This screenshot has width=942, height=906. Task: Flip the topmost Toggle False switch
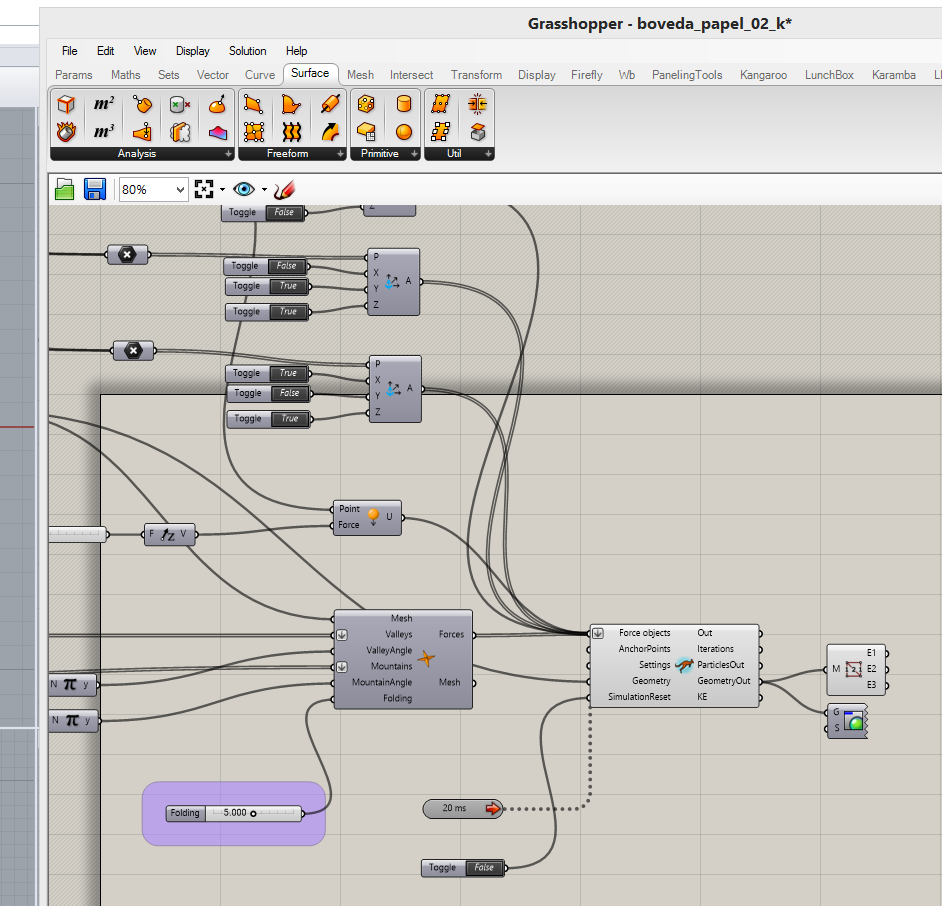pos(284,212)
